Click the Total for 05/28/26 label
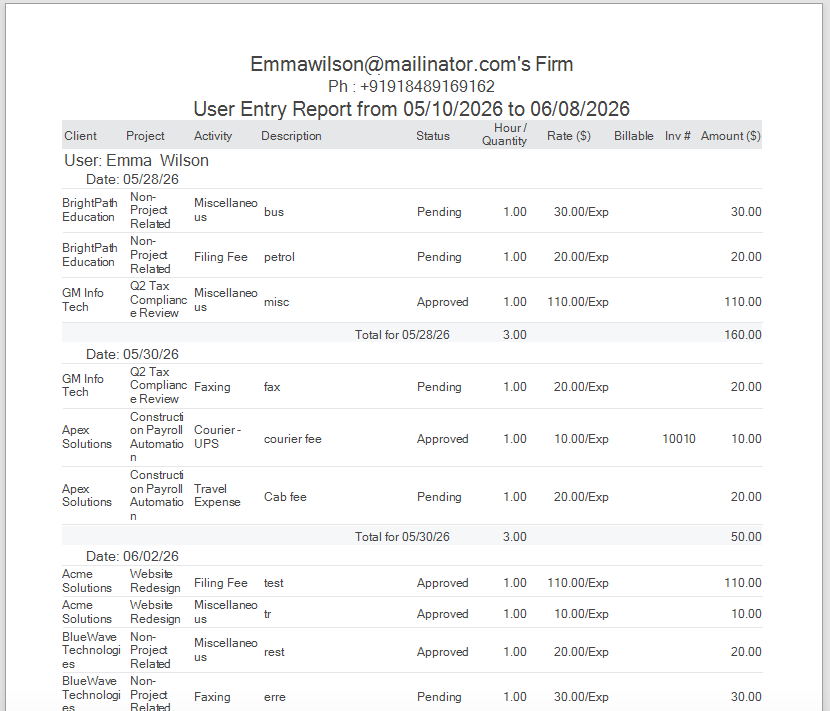 (402, 335)
